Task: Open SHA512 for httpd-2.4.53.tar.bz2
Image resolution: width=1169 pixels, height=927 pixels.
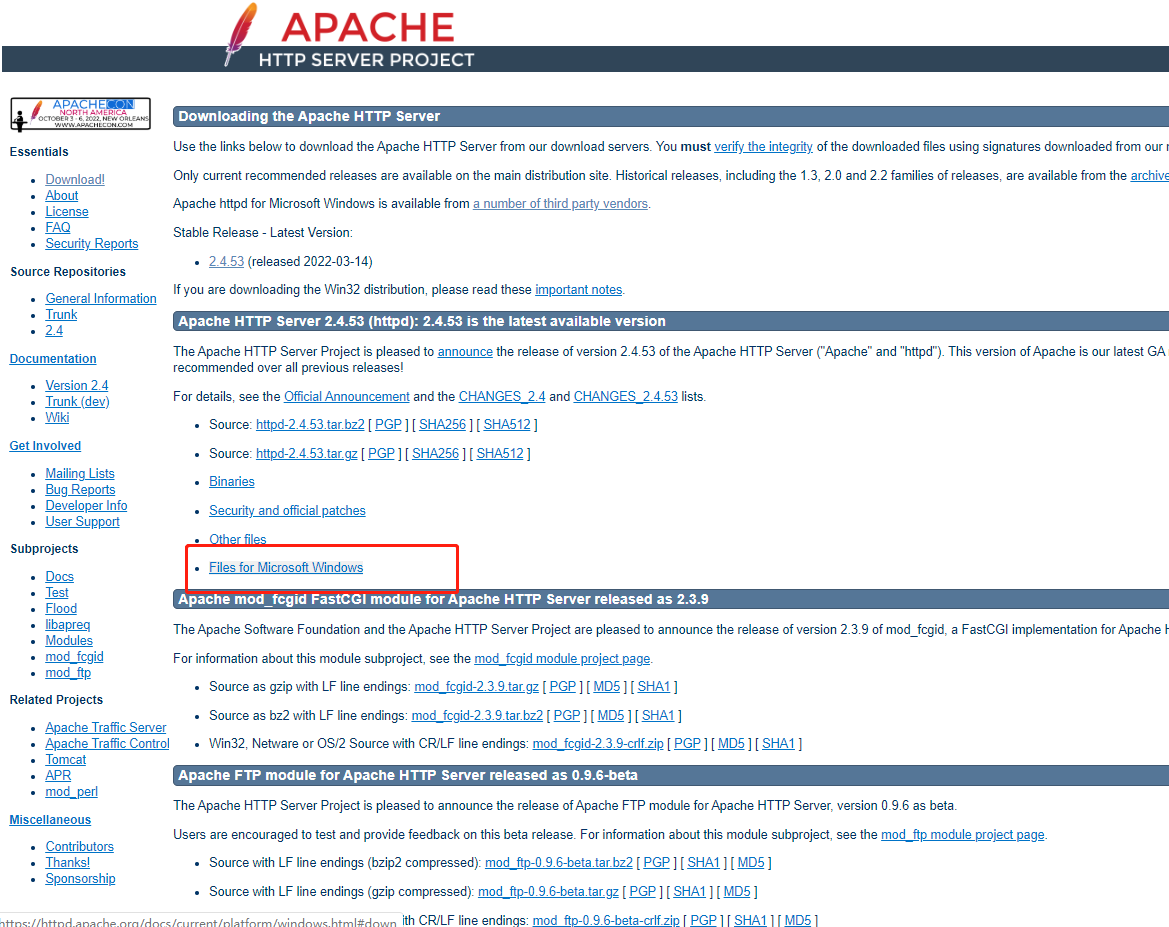Action: click(x=507, y=424)
